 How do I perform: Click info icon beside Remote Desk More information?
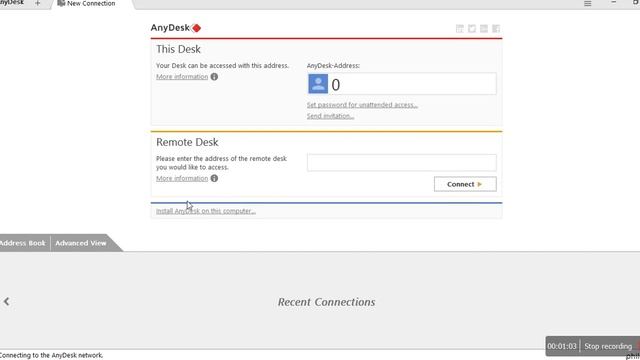coord(214,178)
